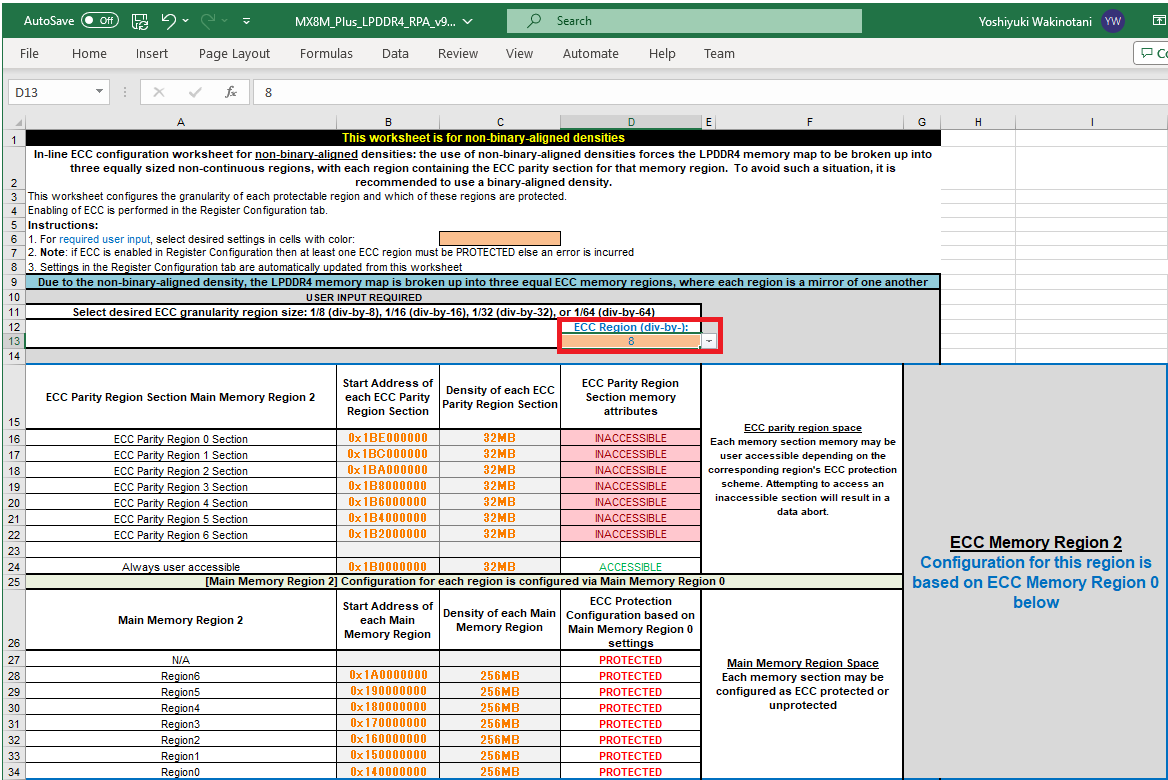The height and width of the screenshot is (780, 1168).
Task: Expand the Name Box dropdown
Action: 99,92
